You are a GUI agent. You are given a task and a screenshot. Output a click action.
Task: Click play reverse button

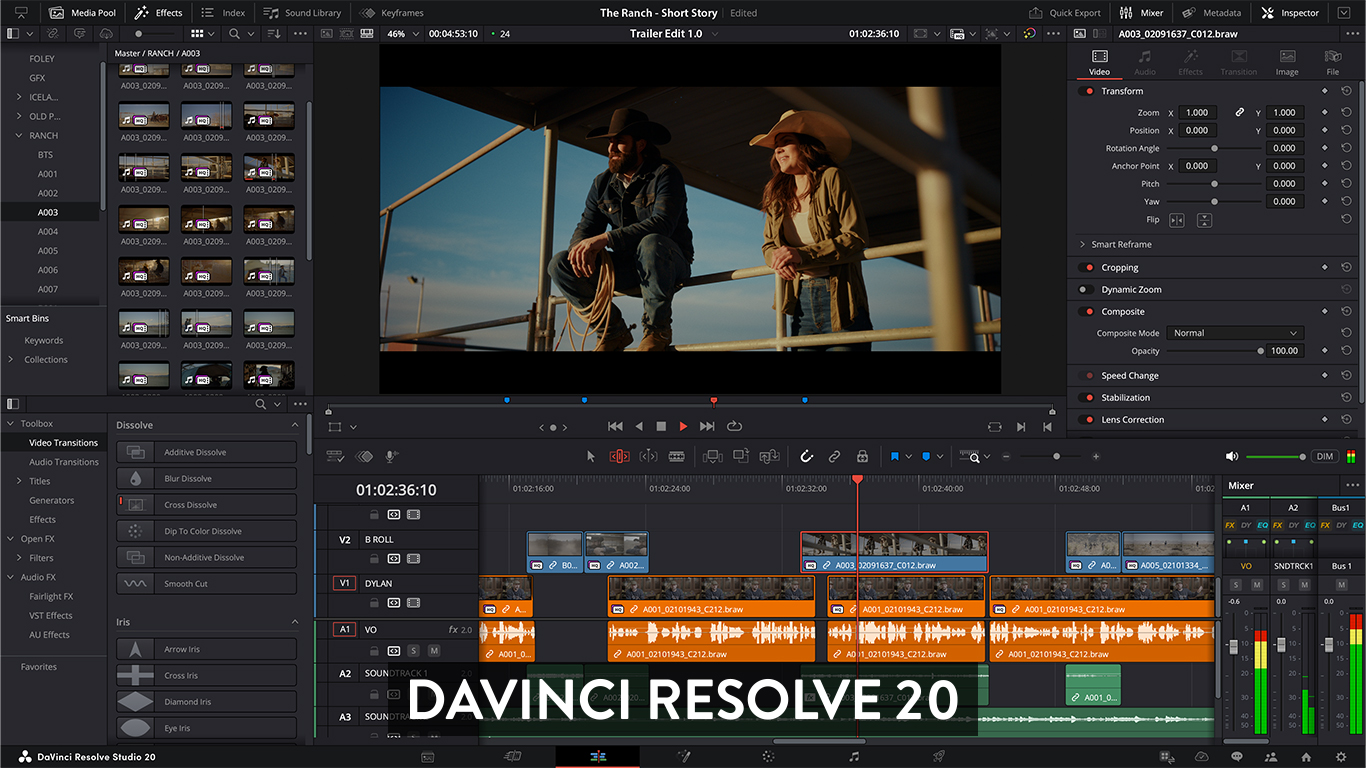point(639,426)
